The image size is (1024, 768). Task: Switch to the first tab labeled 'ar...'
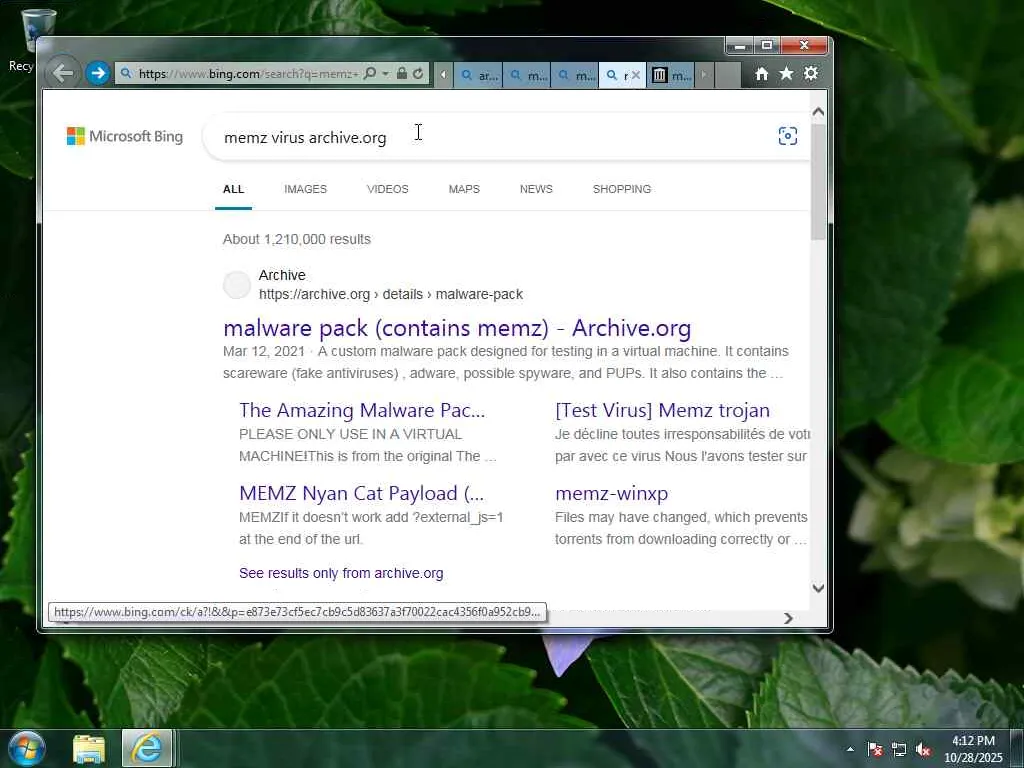point(479,75)
